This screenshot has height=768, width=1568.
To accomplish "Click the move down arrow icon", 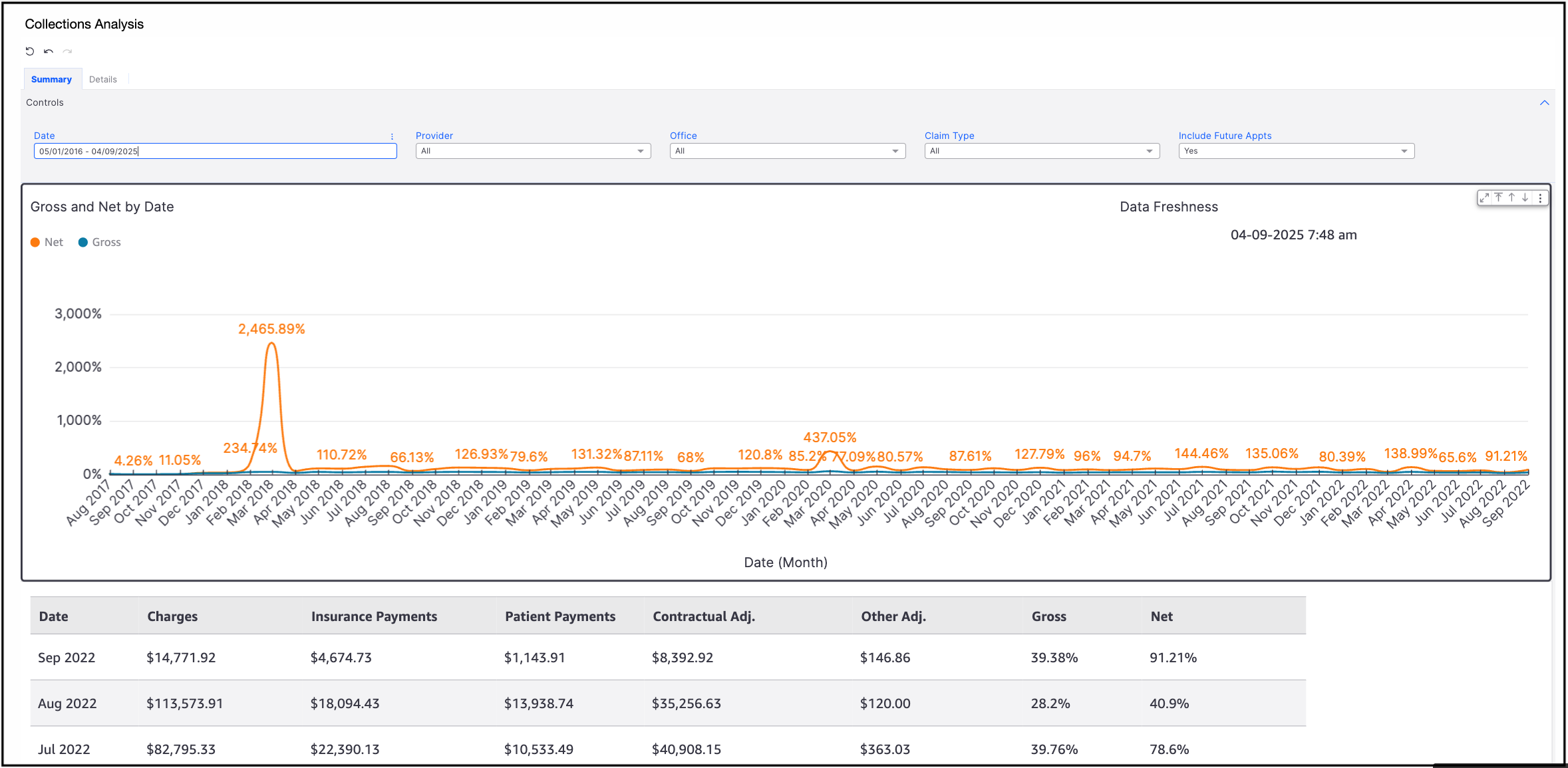I will point(1525,197).
